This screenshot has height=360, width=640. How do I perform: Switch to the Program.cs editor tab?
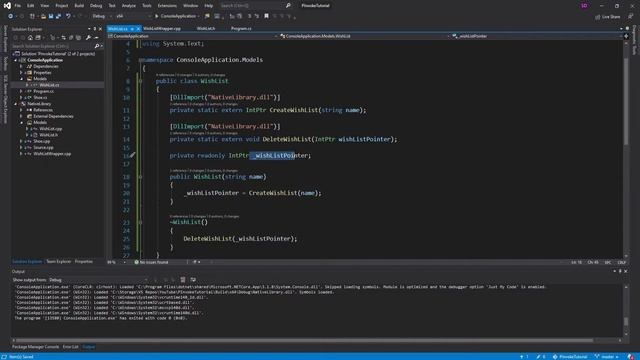click(241, 29)
